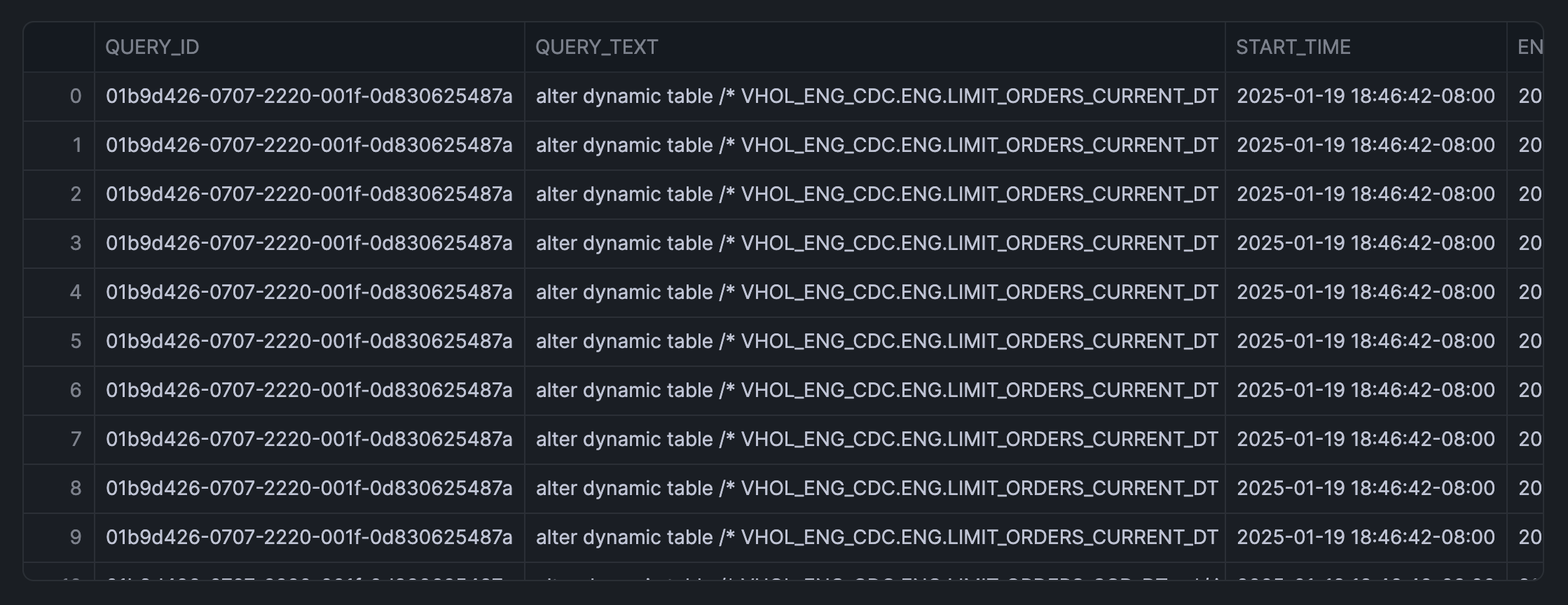Image resolution: width=1568 pixels, height=605 pixels.
Task: Click the start time in row 0
Action: (x=1366, y=96)
